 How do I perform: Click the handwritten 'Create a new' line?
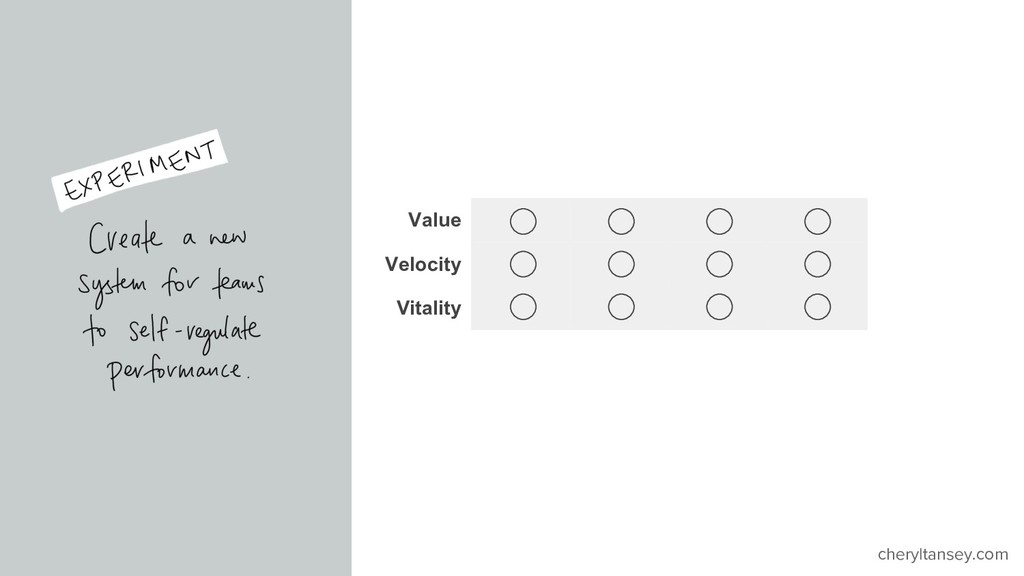pyautogui.click(x=168, y=238)
